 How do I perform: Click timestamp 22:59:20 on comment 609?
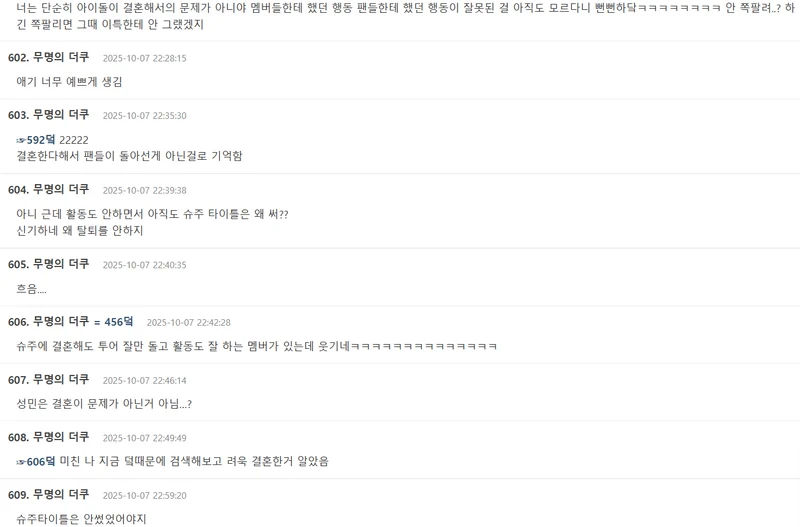click(x=144, y=495)
